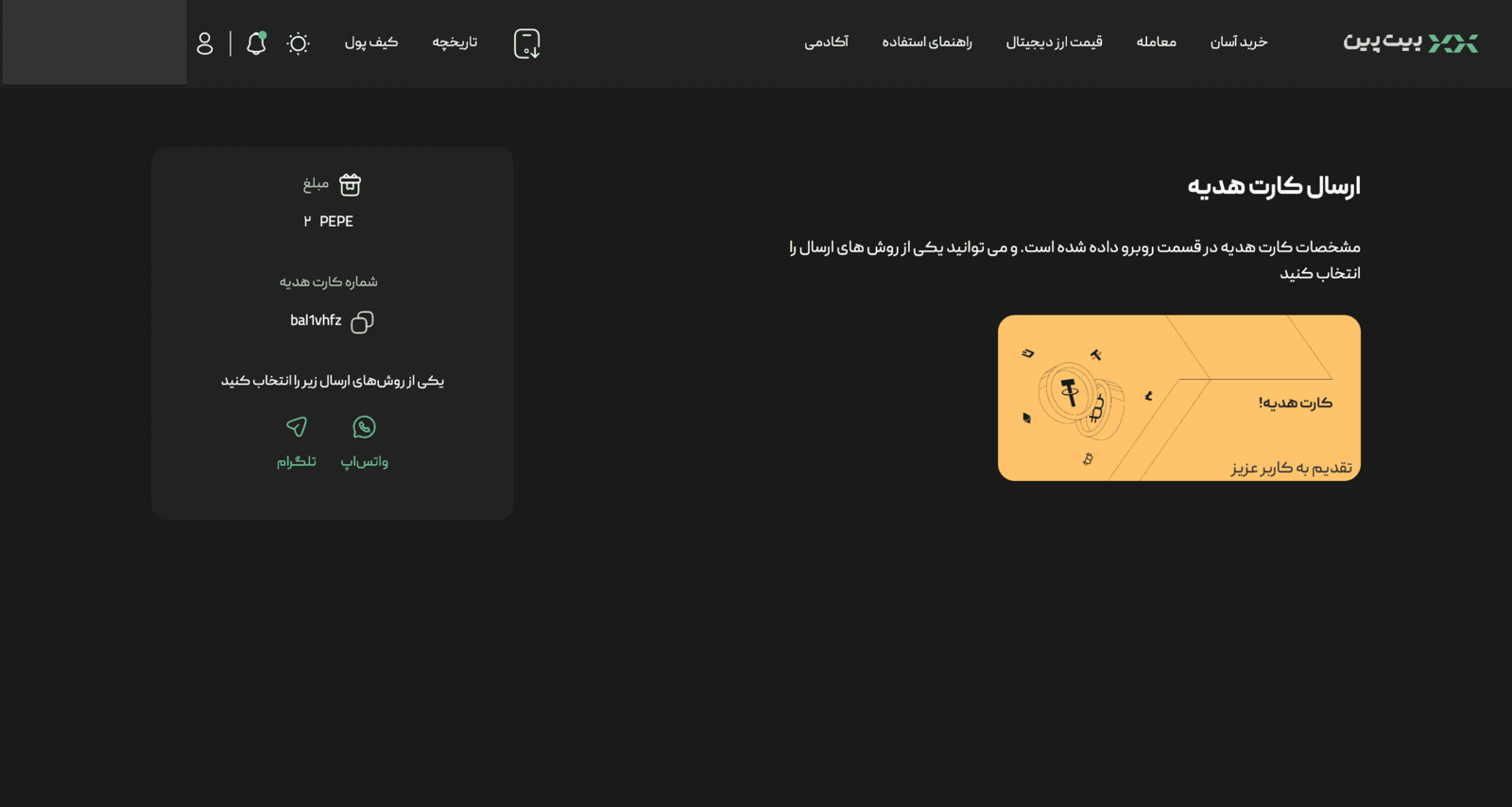
Task: Click the gift box icon beside مبلغ
Action: coord(351,184)
